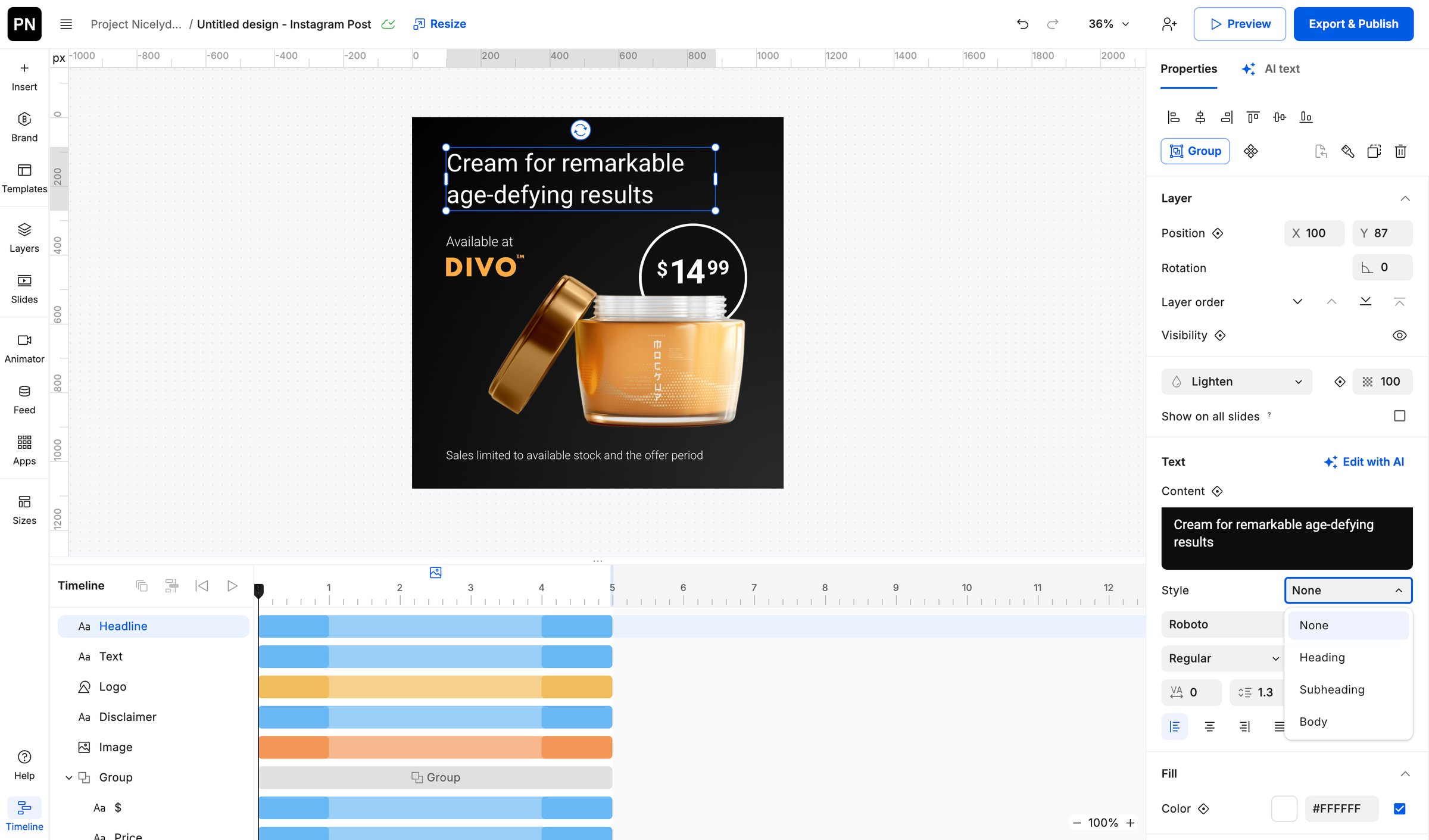Screen dimensions: 1429x840
Task: Open the 36% zoom dropdown
Action: tap(1109, 24)
